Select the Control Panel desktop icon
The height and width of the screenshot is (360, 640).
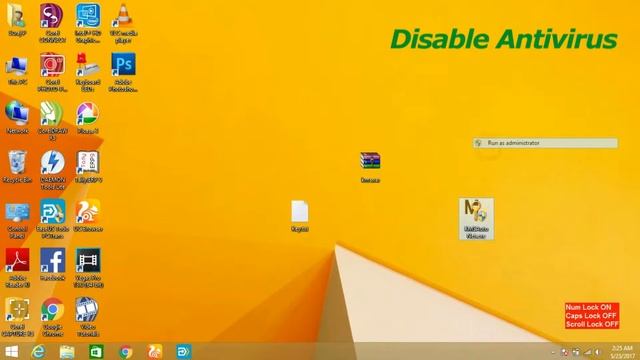click(x=17, y=220)
